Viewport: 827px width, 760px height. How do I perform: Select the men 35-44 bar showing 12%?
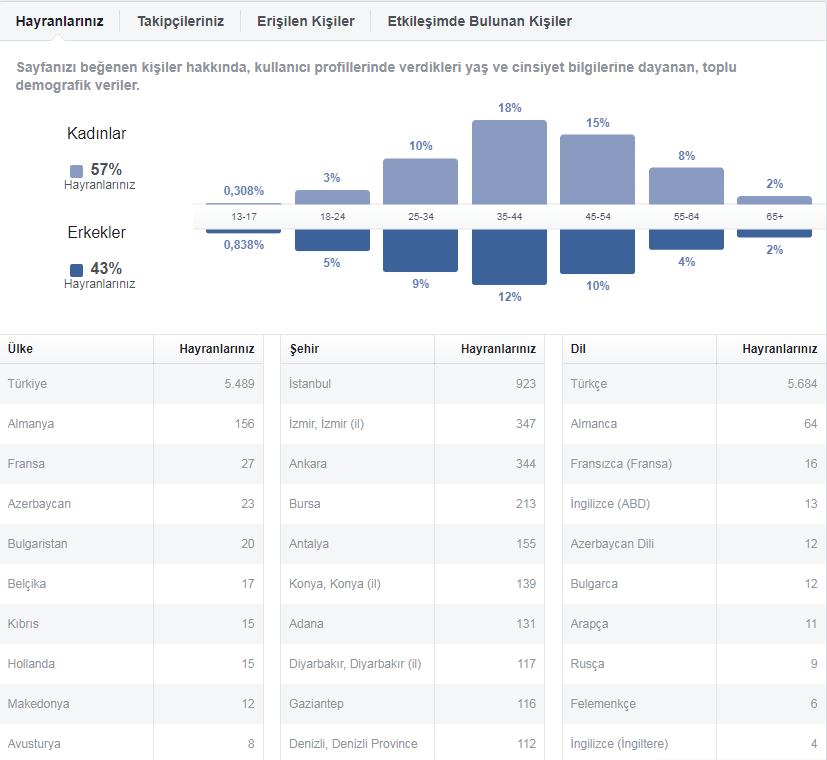pos(509,257)
